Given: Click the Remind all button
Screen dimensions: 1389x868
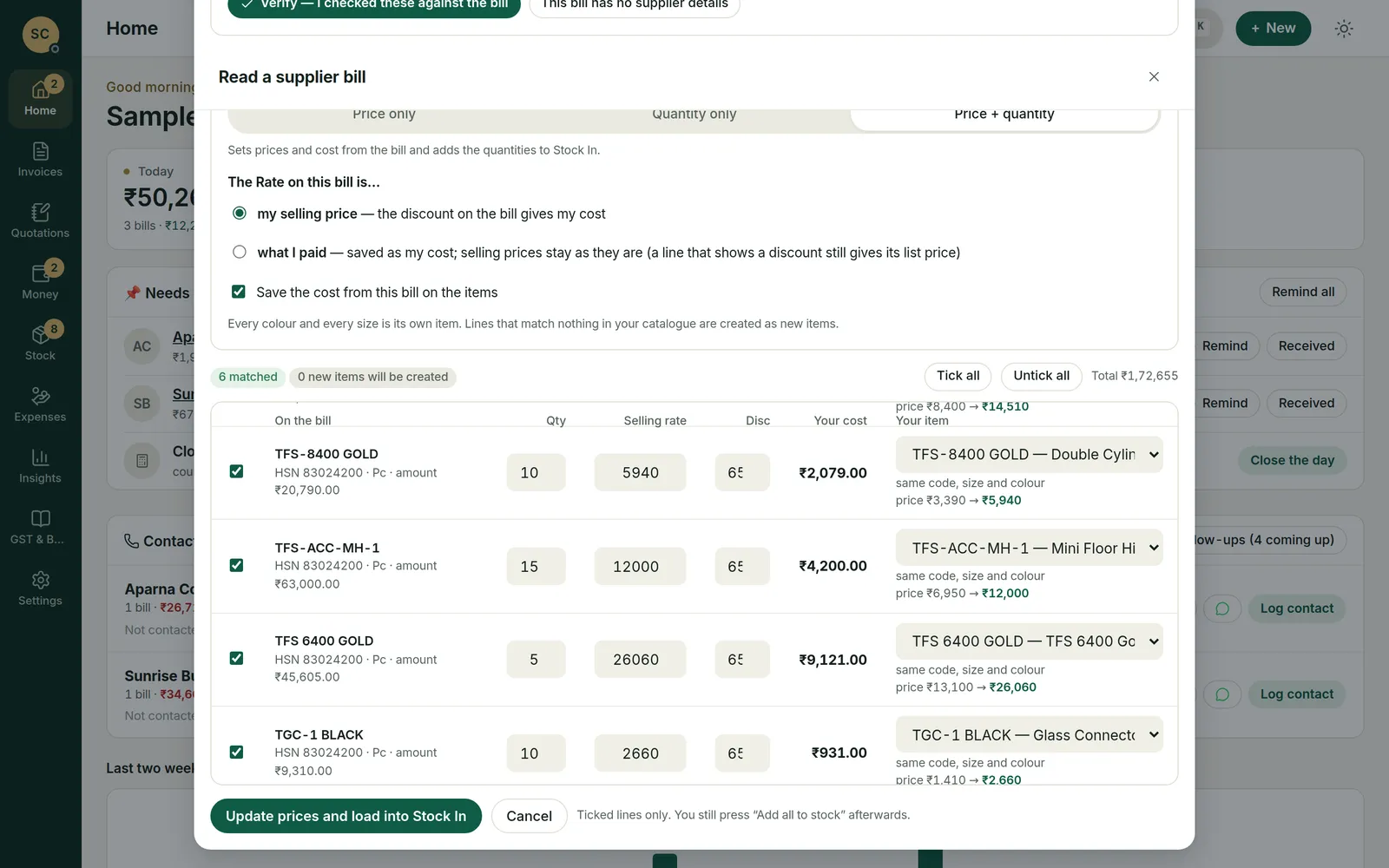Looking at the screenshot, I should [x=1303, y=292].
